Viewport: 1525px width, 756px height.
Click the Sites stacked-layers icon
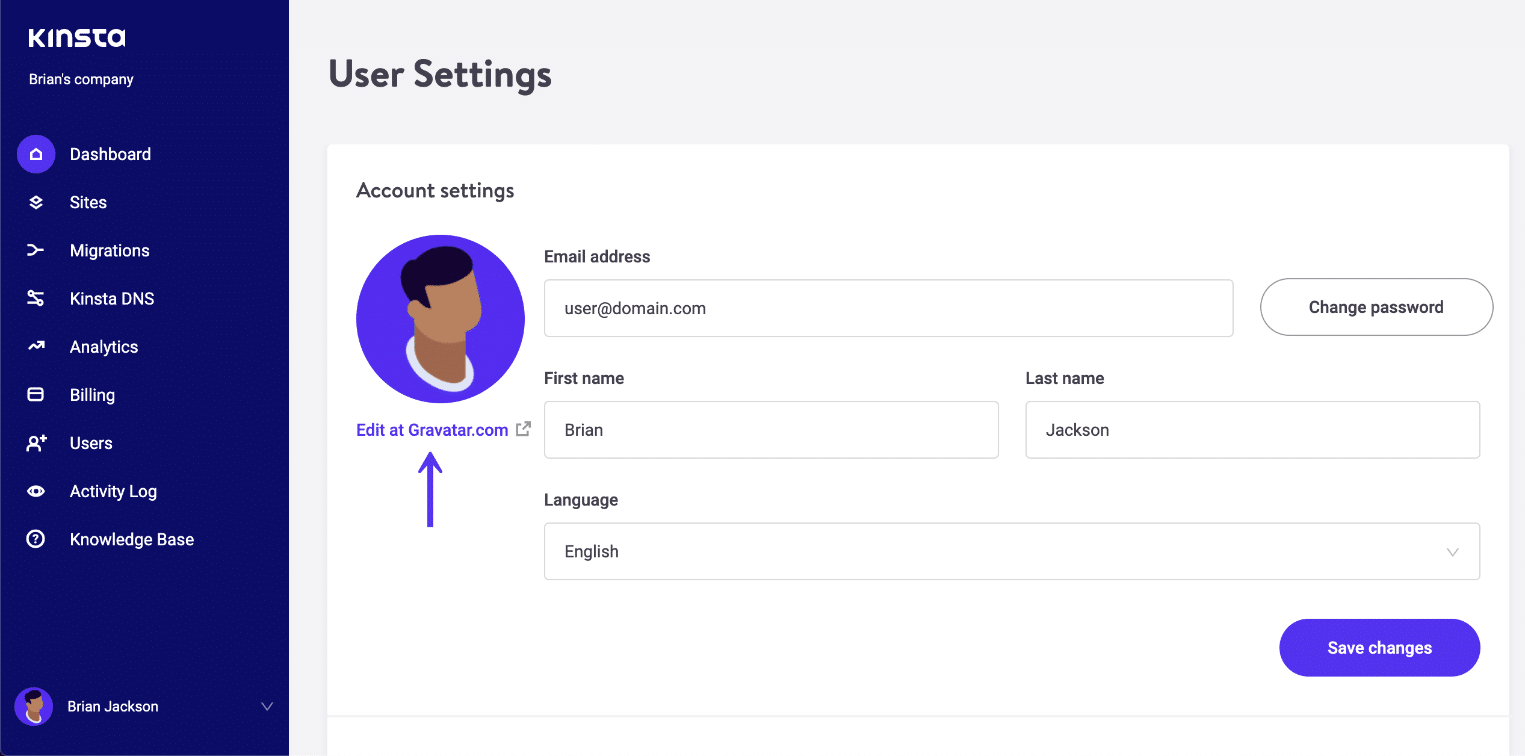36,202
